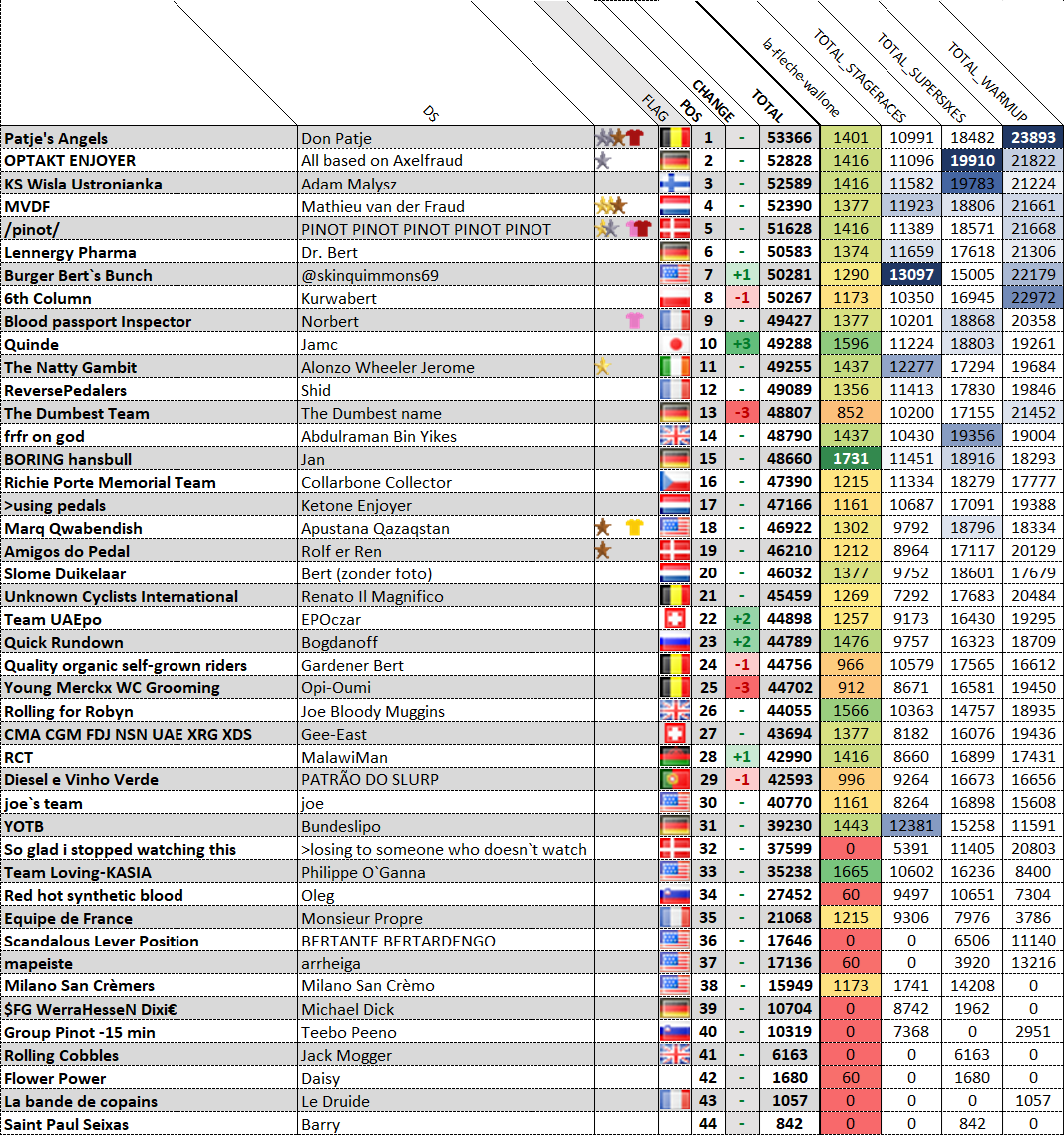Select the Poland flag in 6th Column row
1064x1135 pixels.
675,297
